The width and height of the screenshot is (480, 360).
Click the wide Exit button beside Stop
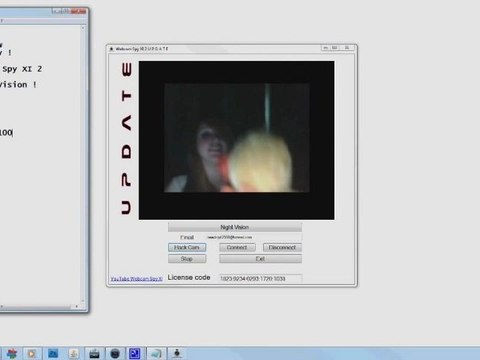tap(260, 259)
